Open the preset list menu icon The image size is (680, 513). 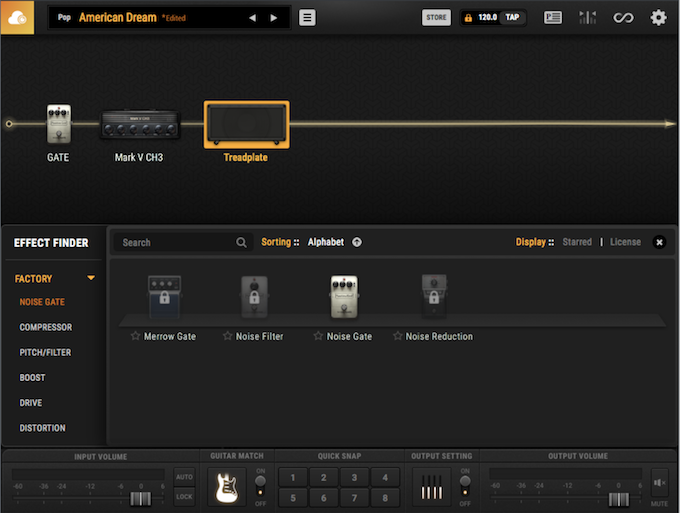click(307, 18)
